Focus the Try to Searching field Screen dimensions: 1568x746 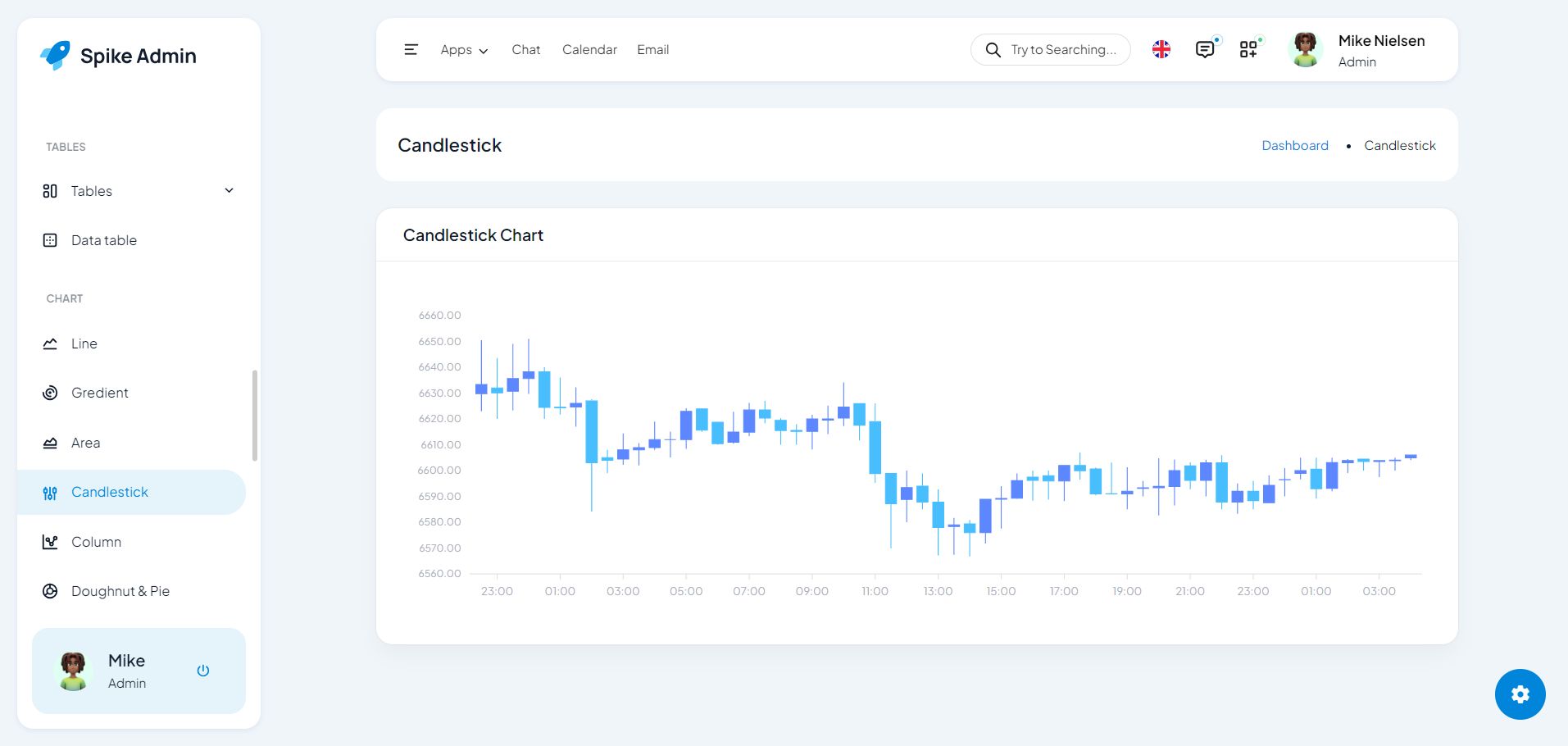(x=1063, y=50)
